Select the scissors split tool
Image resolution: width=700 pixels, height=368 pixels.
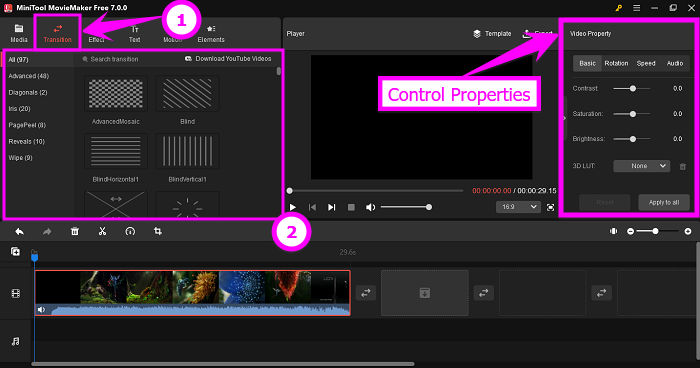[102, 231]
